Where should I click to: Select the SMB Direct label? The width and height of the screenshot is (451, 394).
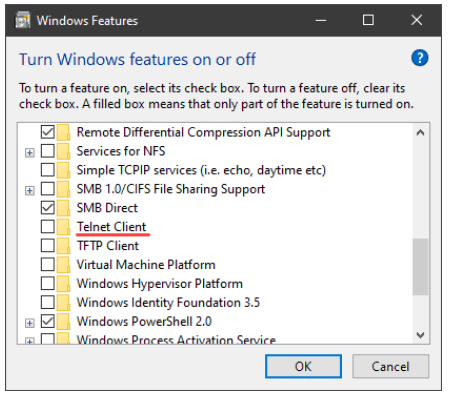click(x=107, y=208)
